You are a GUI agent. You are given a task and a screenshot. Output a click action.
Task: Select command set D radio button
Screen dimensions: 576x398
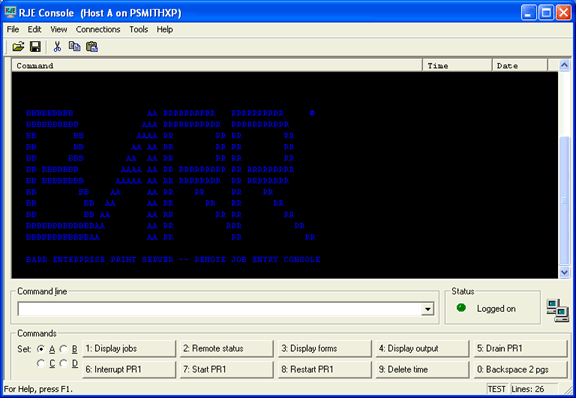click(x=64, y=363)
